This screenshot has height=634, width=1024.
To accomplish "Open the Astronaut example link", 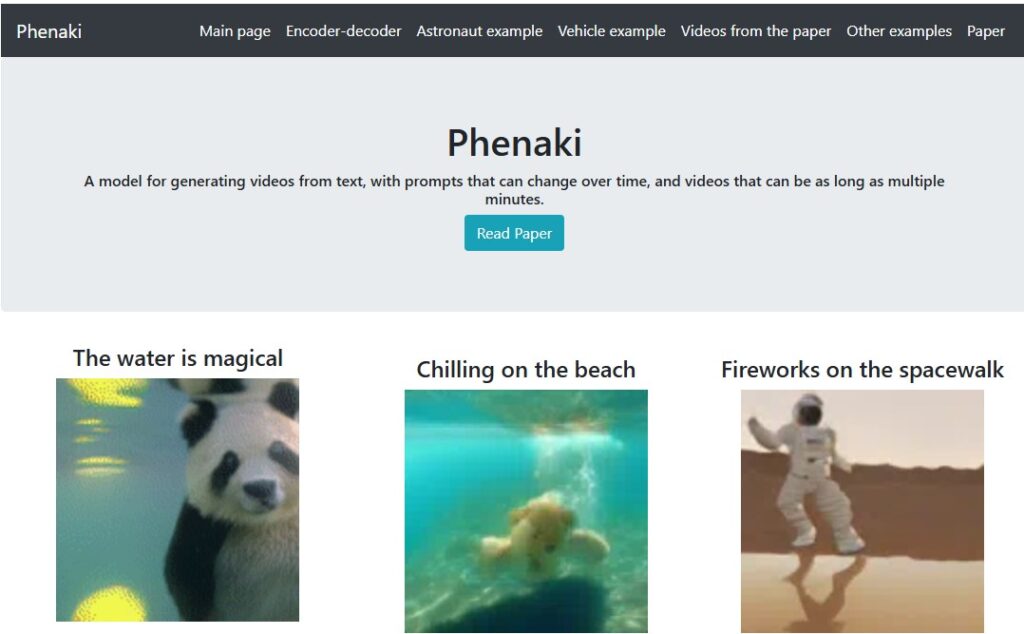I will [479, 31].
